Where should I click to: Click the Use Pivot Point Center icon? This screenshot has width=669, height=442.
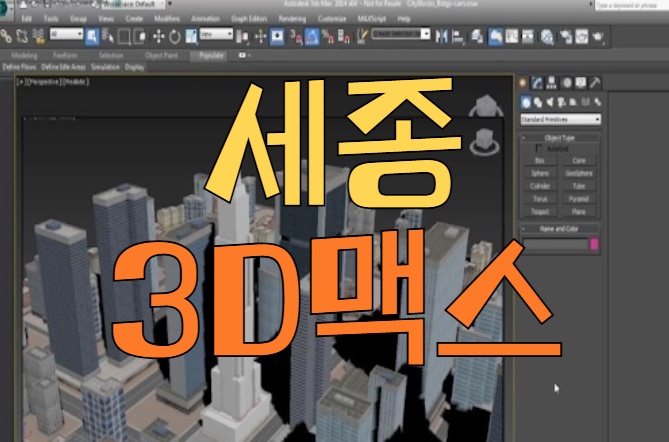(243, 37)
